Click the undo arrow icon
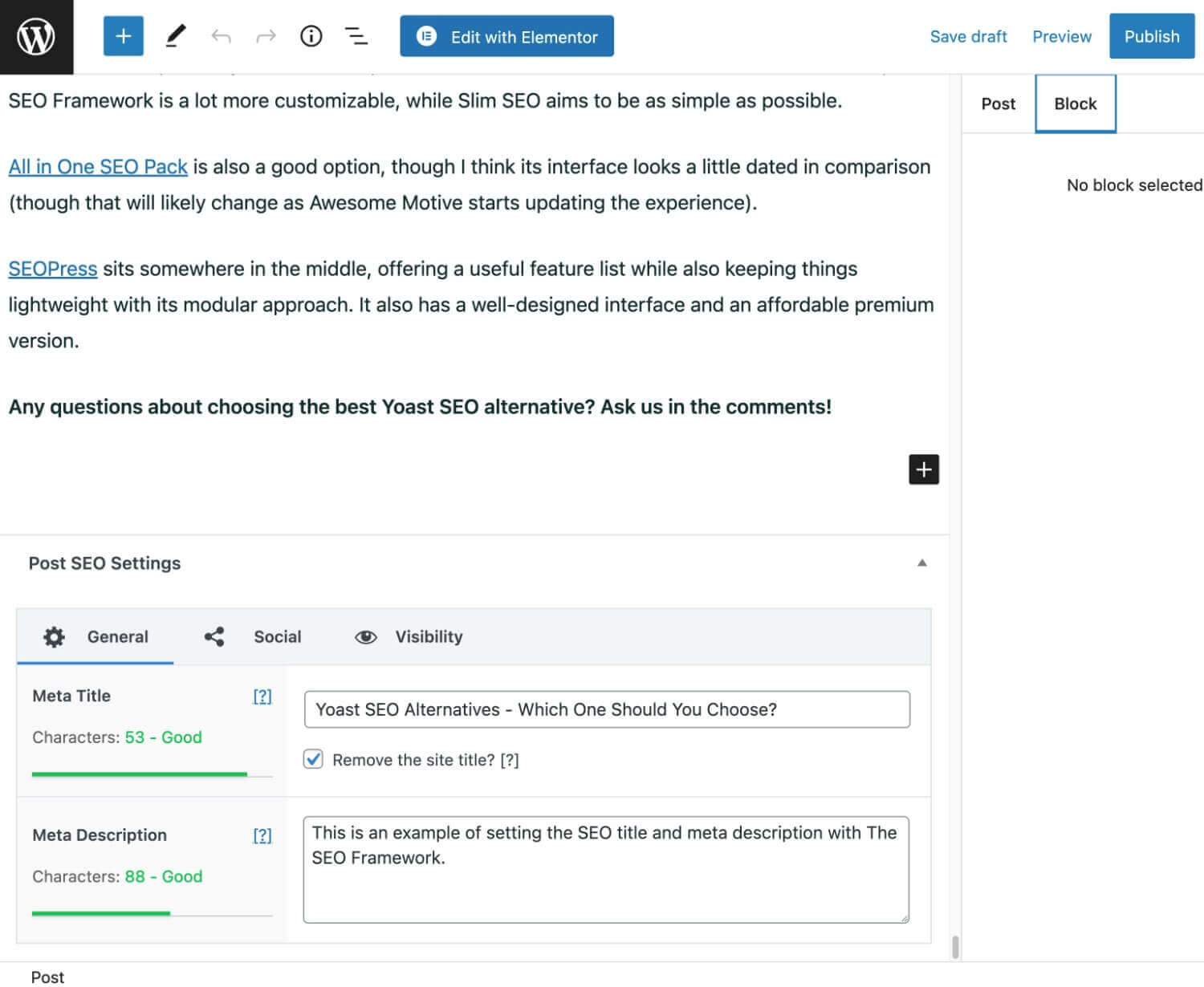Image resolution: width=1204 pixels, height=987 pixels. coord(221,36)
